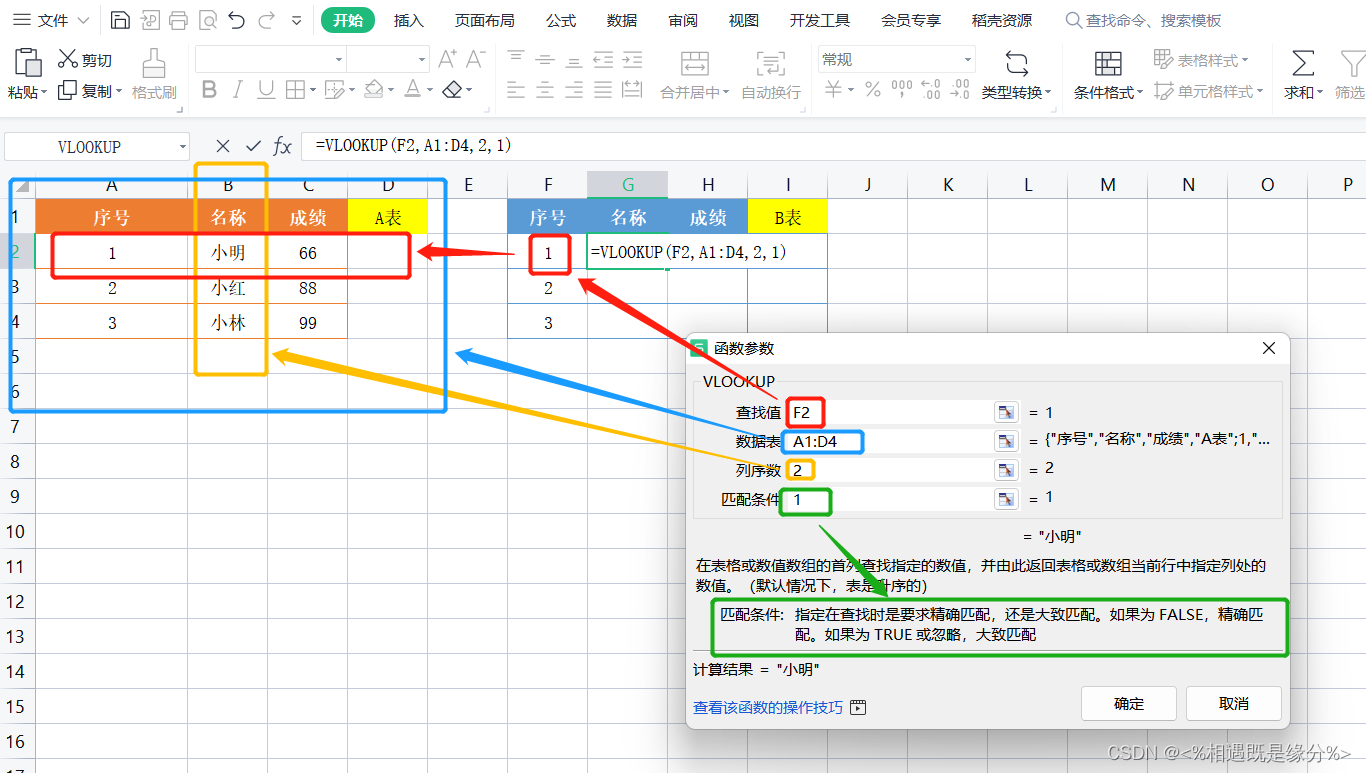Click range picker icon beside 匹配条件 field

pos(1005,498)
